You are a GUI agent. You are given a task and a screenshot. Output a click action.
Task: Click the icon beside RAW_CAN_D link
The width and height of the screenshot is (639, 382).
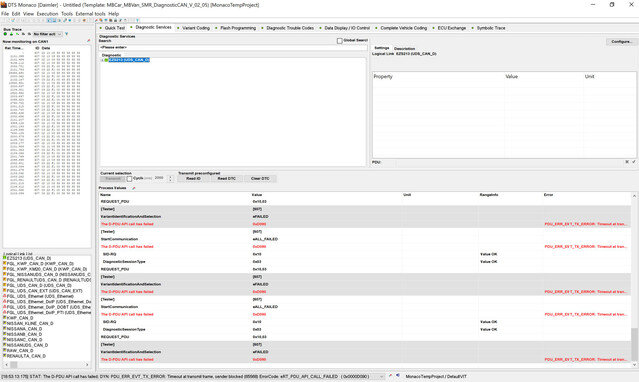click(x=4, y=350)
